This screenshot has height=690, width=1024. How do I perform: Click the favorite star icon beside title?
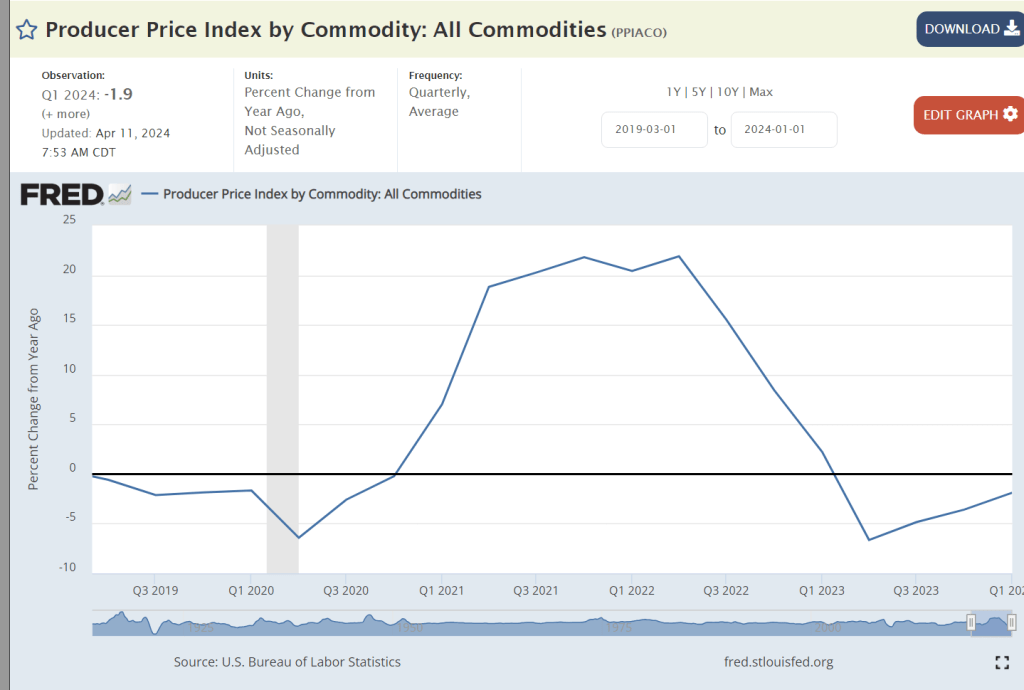pos(27,30)
